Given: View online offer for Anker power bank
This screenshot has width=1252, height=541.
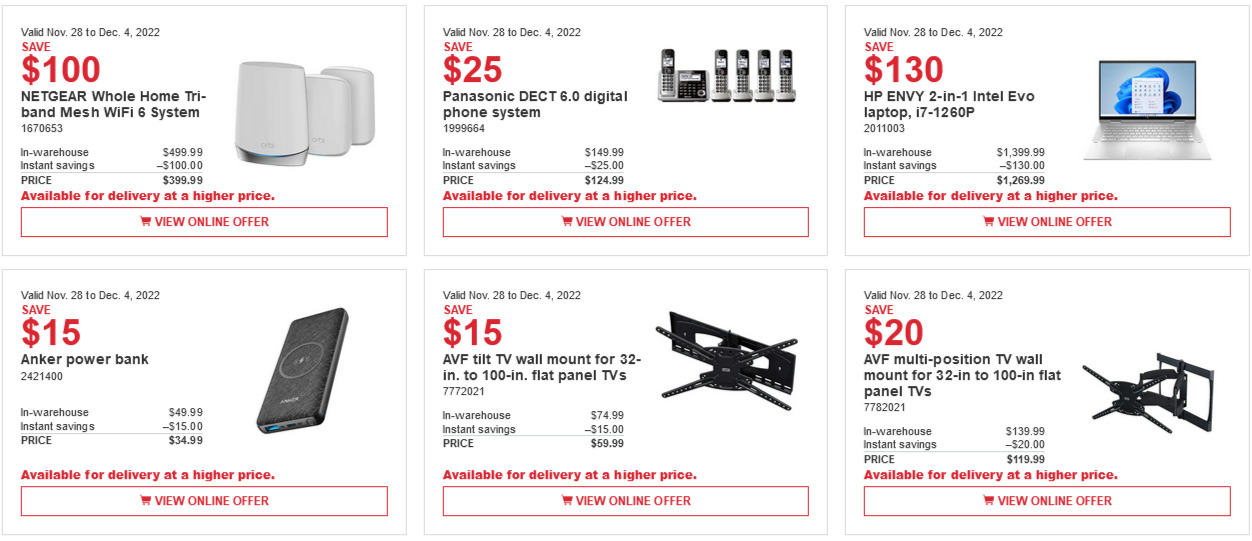Looking at the screenshot, I should [204, 501].
